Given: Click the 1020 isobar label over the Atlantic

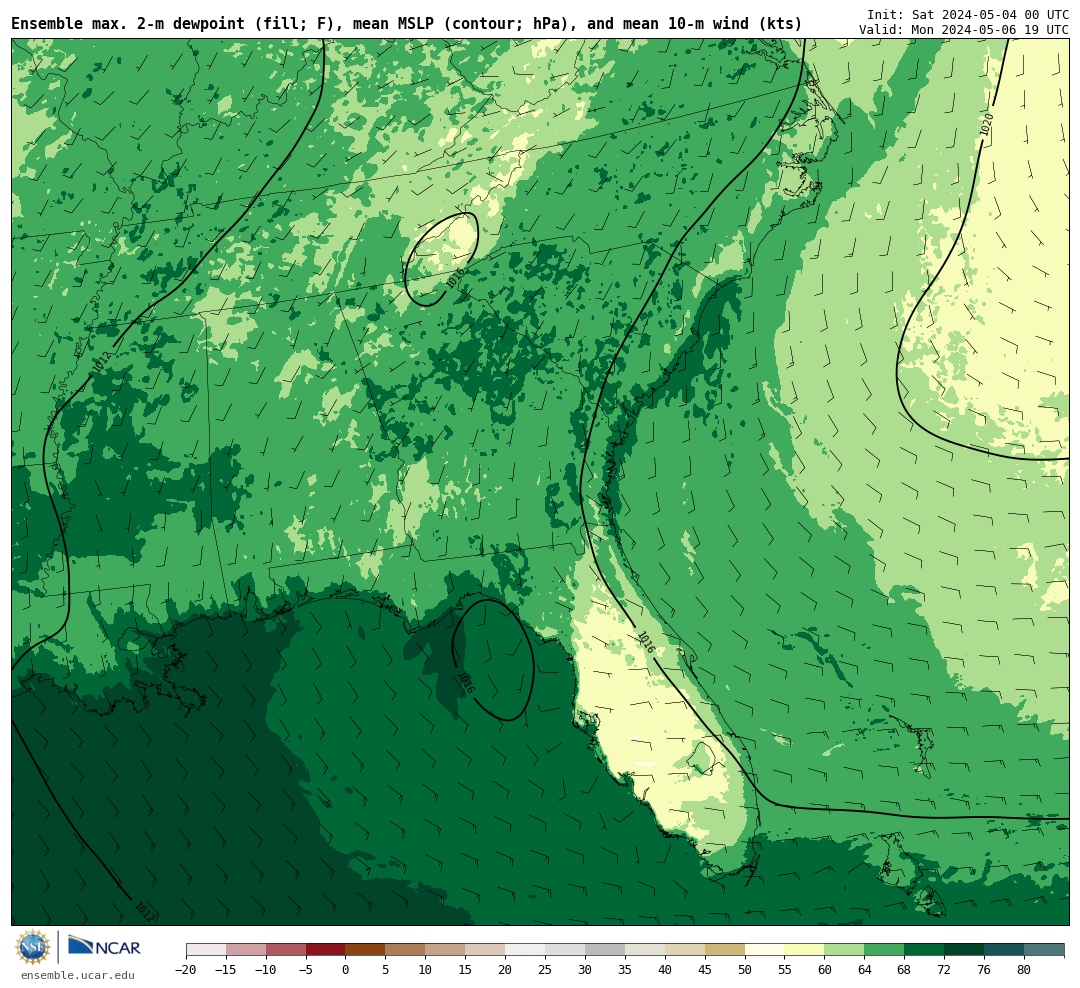Looking at the screenshot, I should point(987,125).
